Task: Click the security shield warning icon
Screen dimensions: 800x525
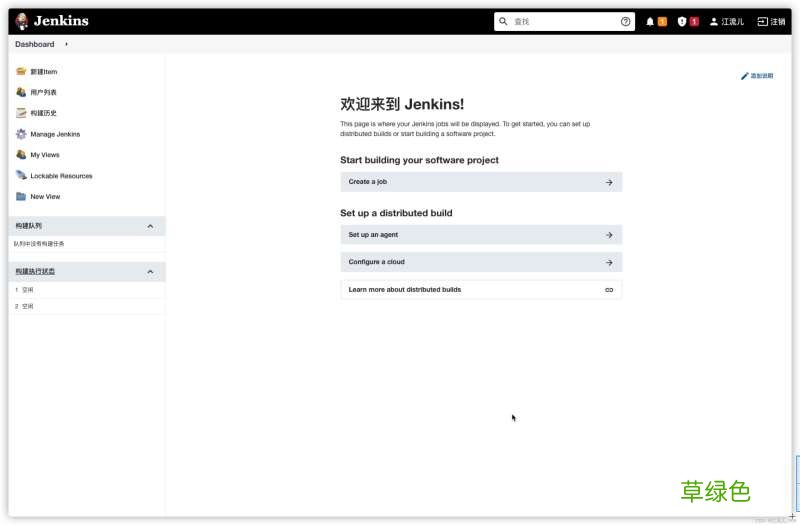Action: tap(682, 21)
